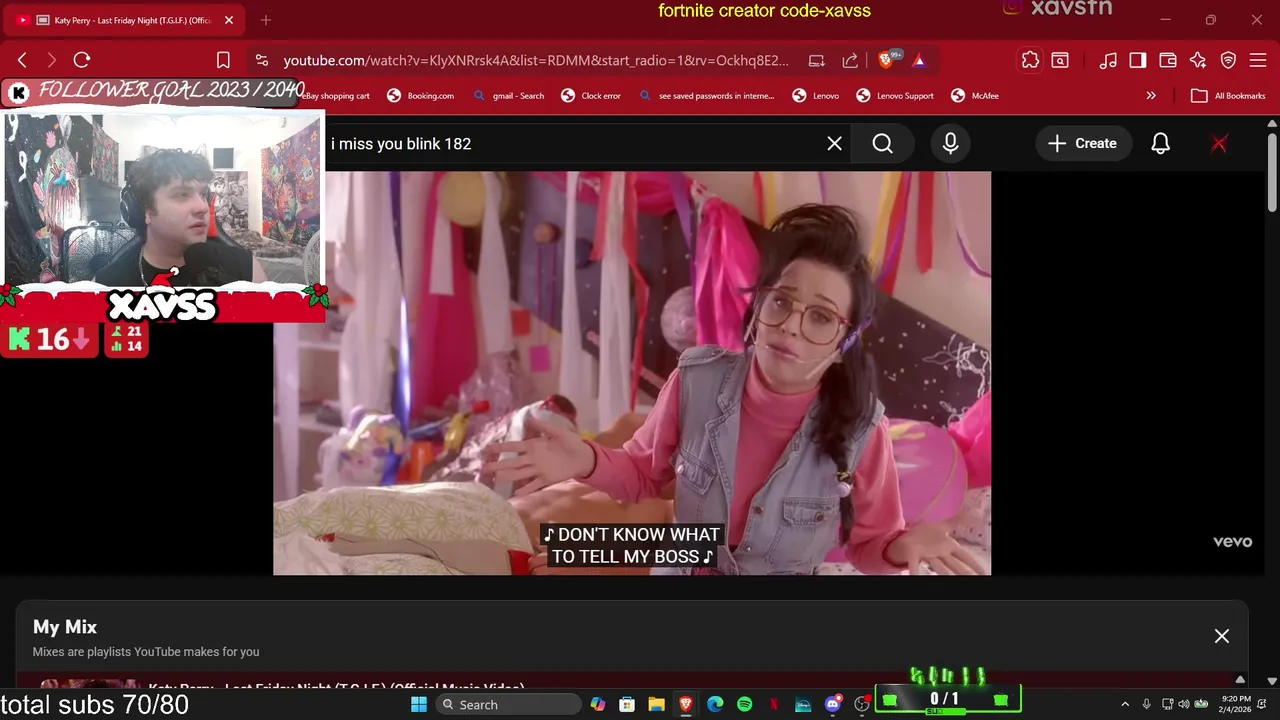Open the taskbar icon right of Netflix
Viewport: 1280px width, 720px height.
click(x=803, y=704)
